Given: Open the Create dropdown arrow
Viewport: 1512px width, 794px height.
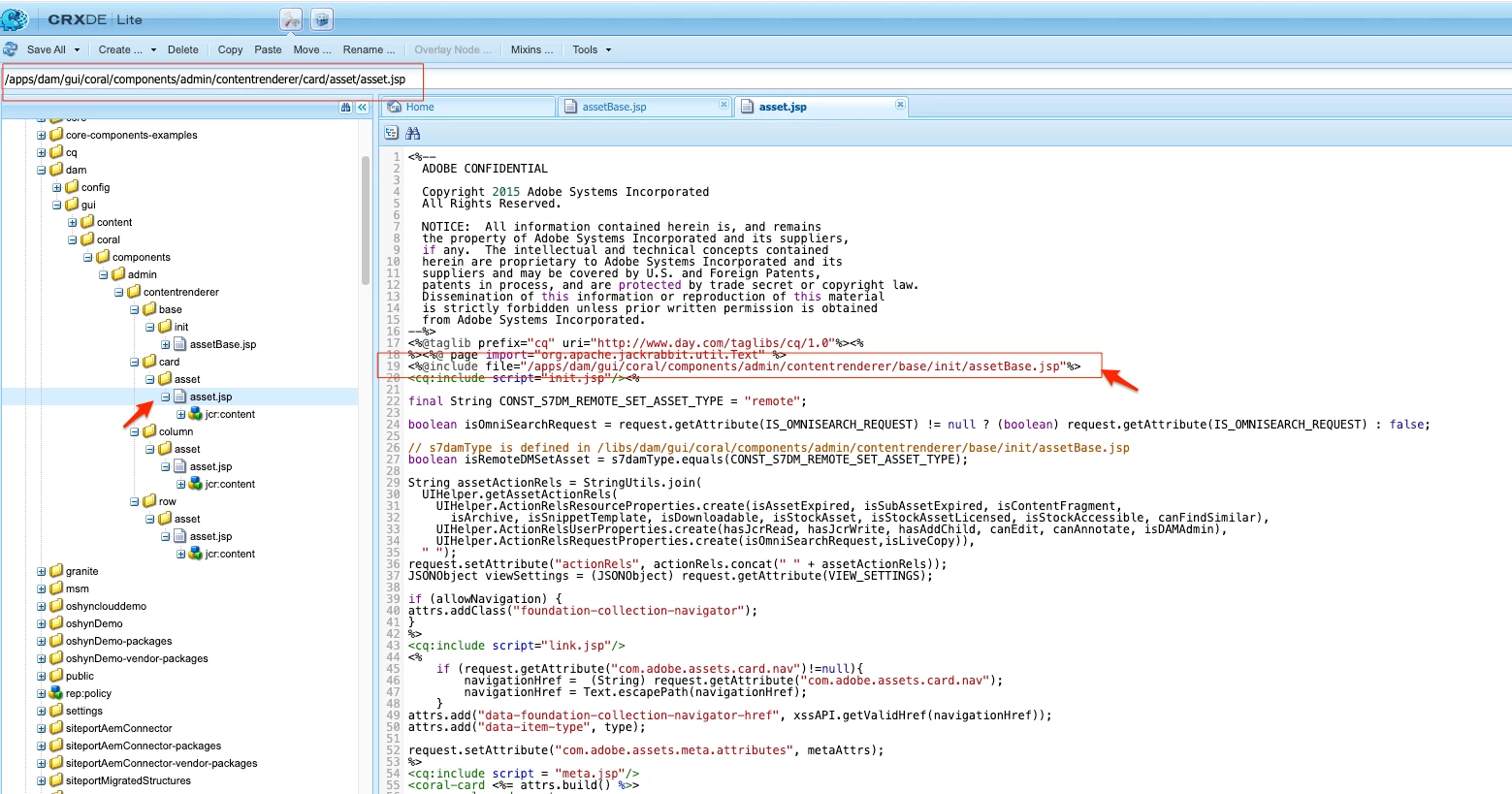Looking at the screenshot, I should pos(153,49).
